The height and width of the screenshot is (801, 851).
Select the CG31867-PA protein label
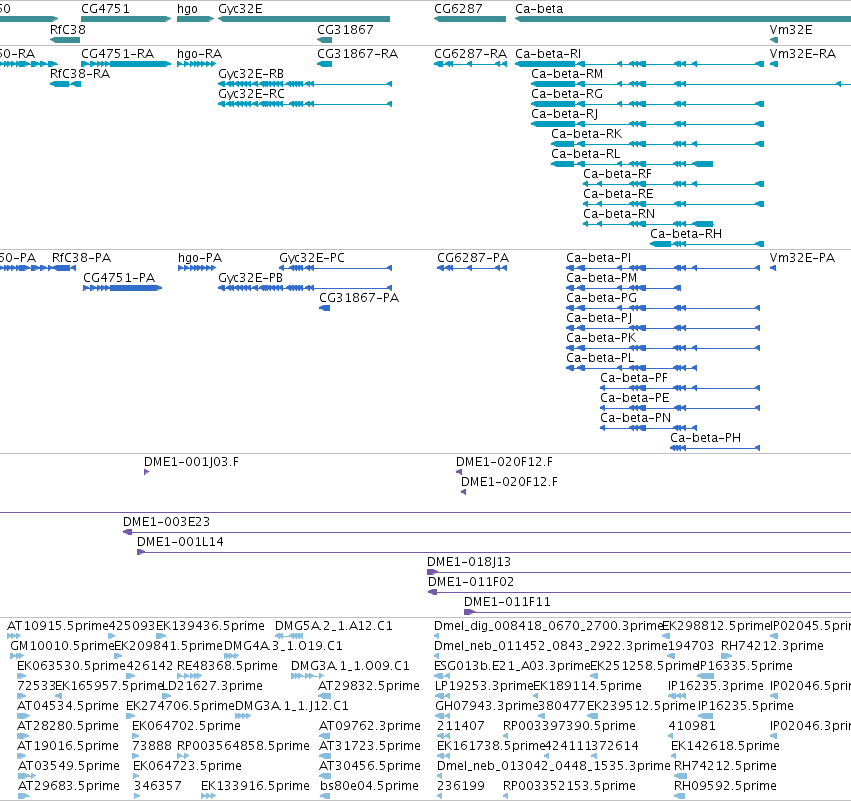[x=359, y=298]
